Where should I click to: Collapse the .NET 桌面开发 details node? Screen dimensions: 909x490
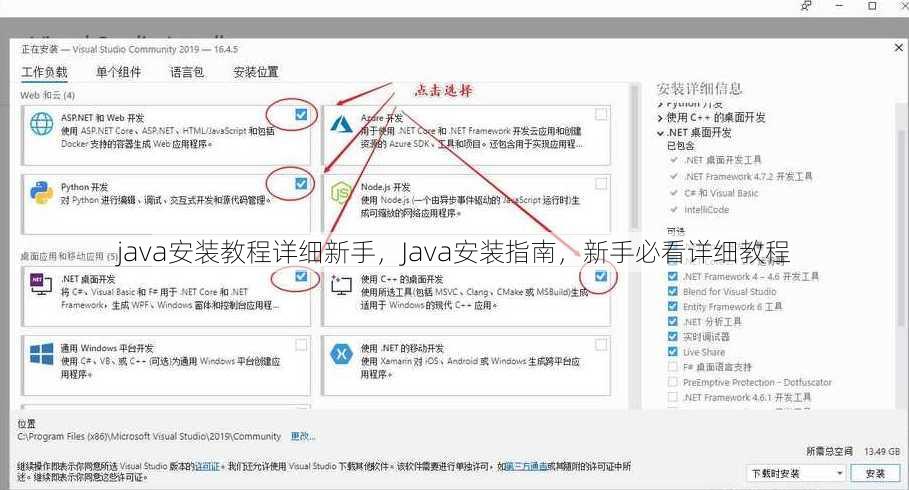click(x=660, y=133)
